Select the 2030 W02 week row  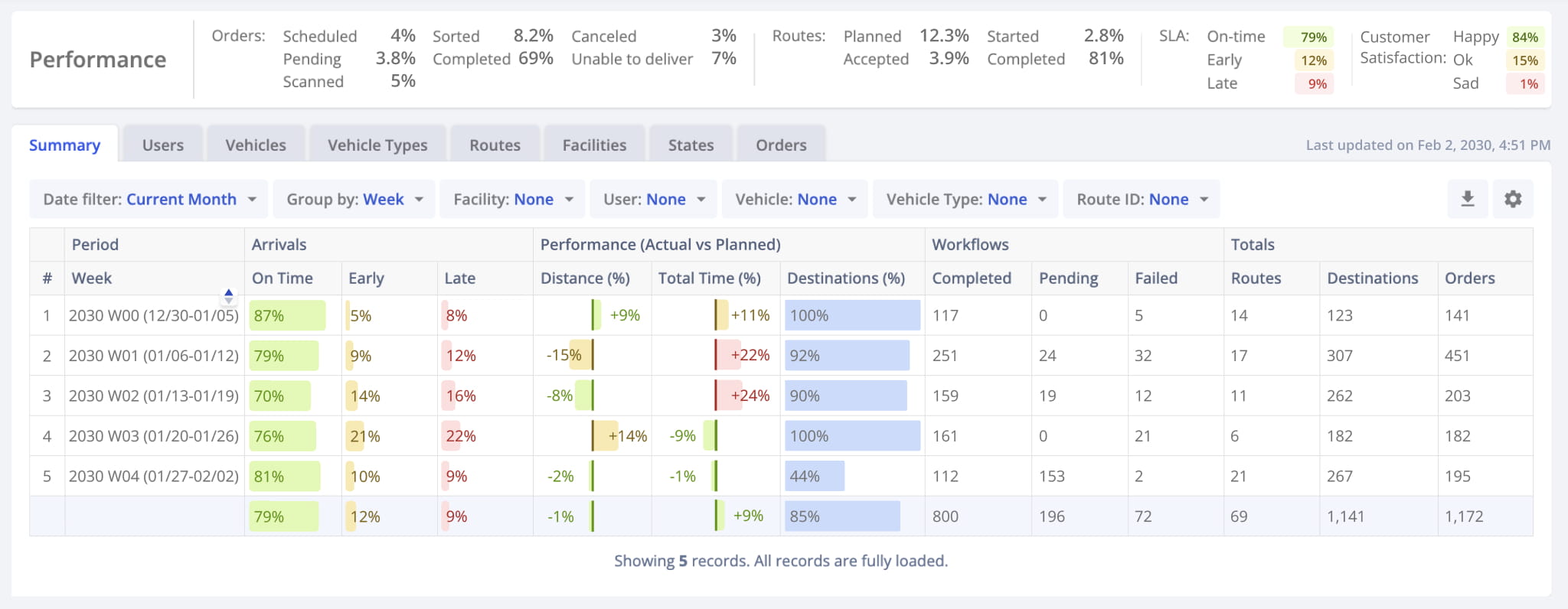click(x=153, y=396)
